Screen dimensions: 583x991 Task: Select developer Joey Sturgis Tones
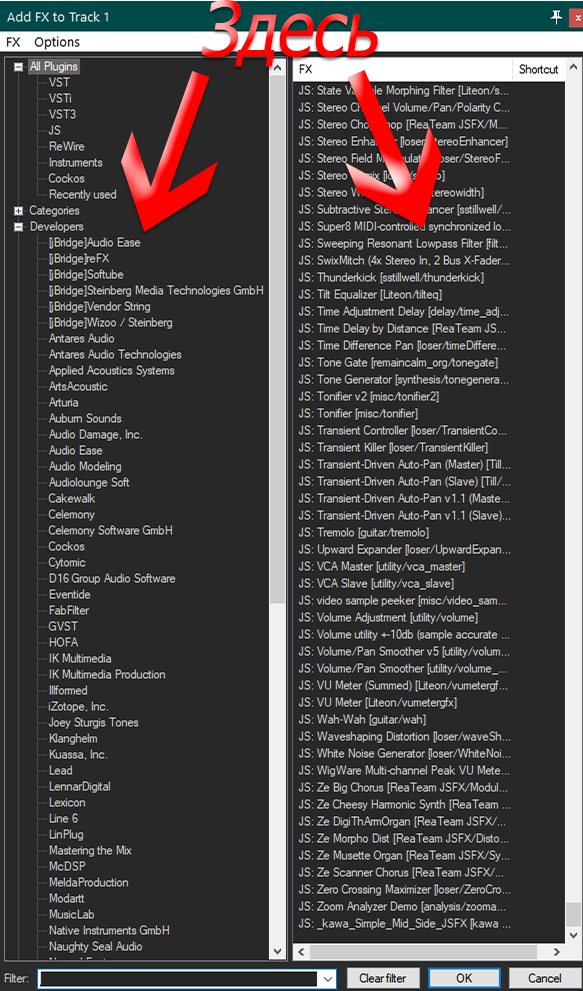pos(94,722)
